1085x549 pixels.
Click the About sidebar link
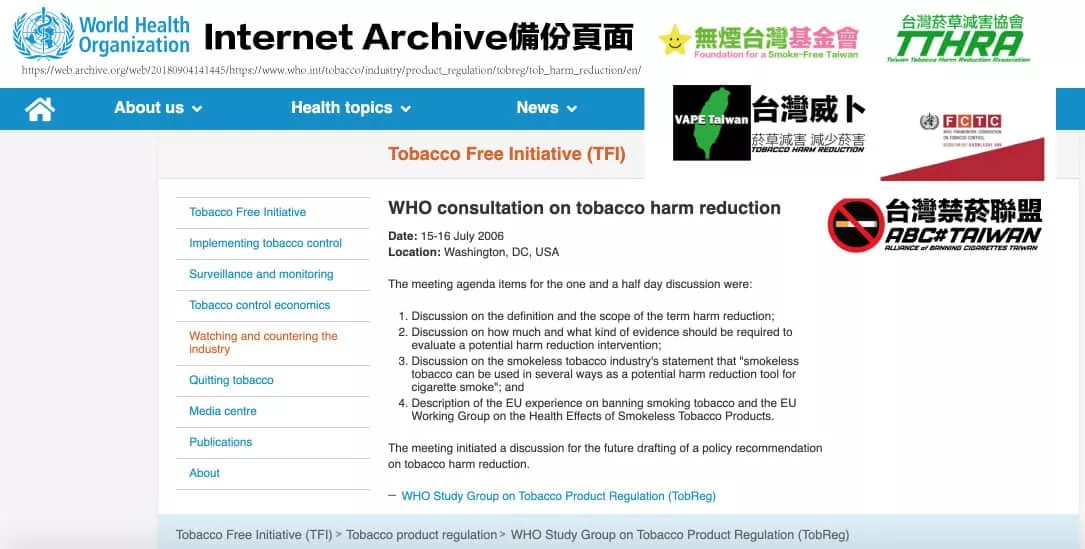pos(204,473)
